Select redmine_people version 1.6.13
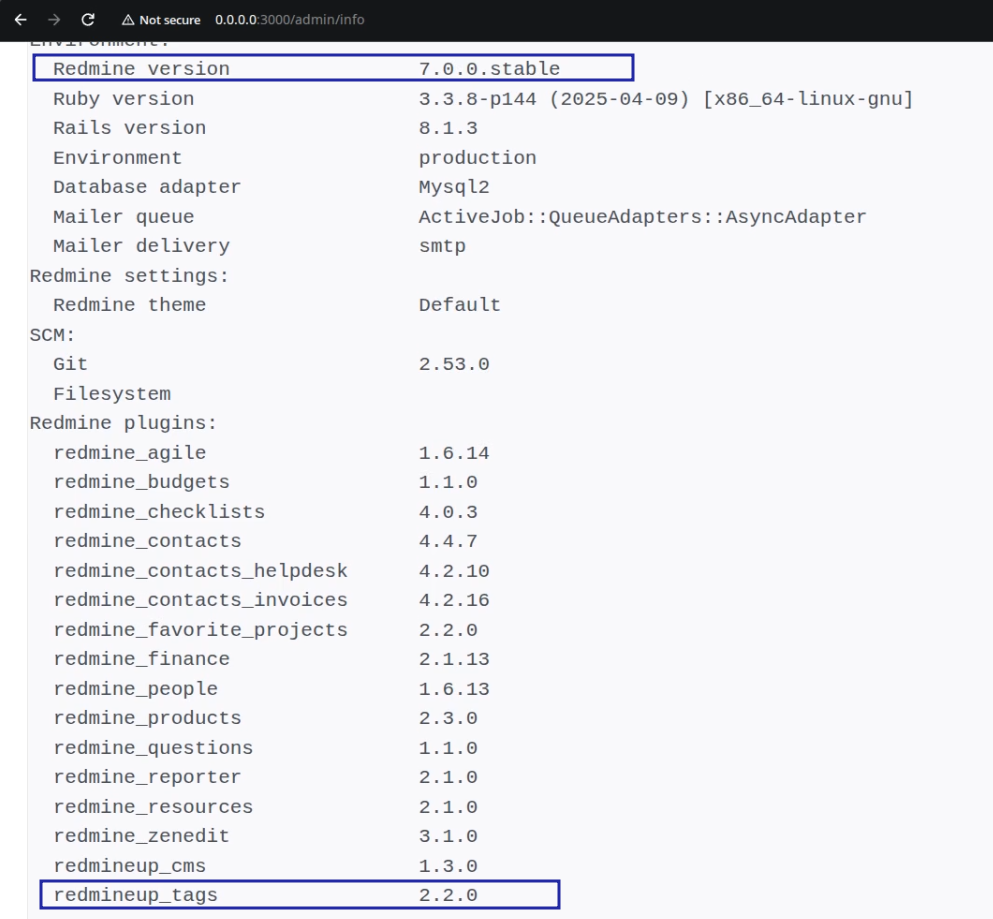The width and height of the screenshot is (993, 919). coord(453,688)
